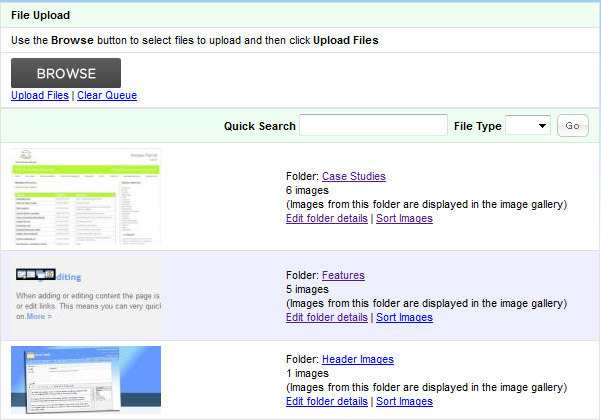The height and width of the screenshot is (420, 601).
Task: Edit folder details for Features
Action: pos(326,317)
